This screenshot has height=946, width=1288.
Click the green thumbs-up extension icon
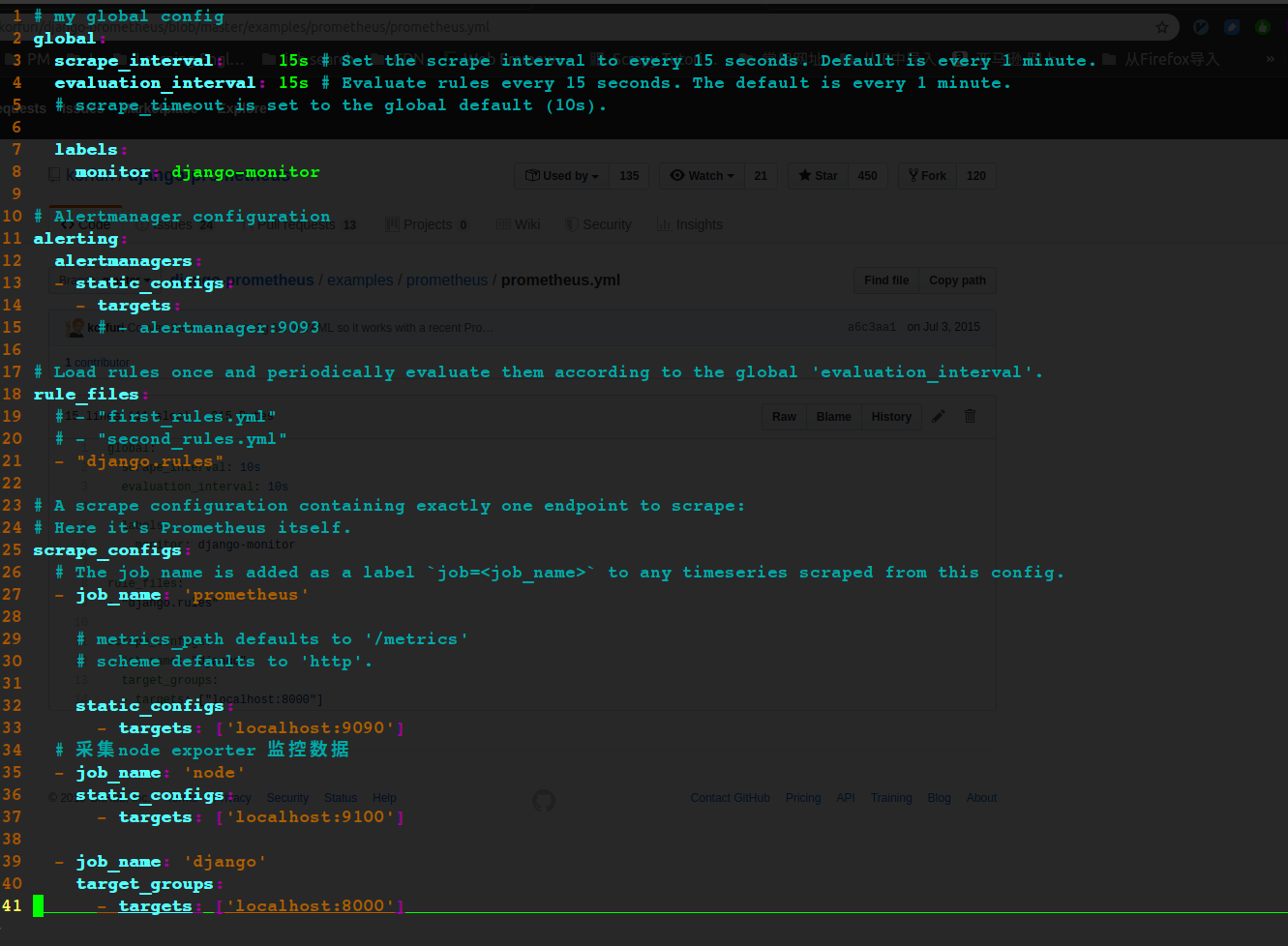1262,26
